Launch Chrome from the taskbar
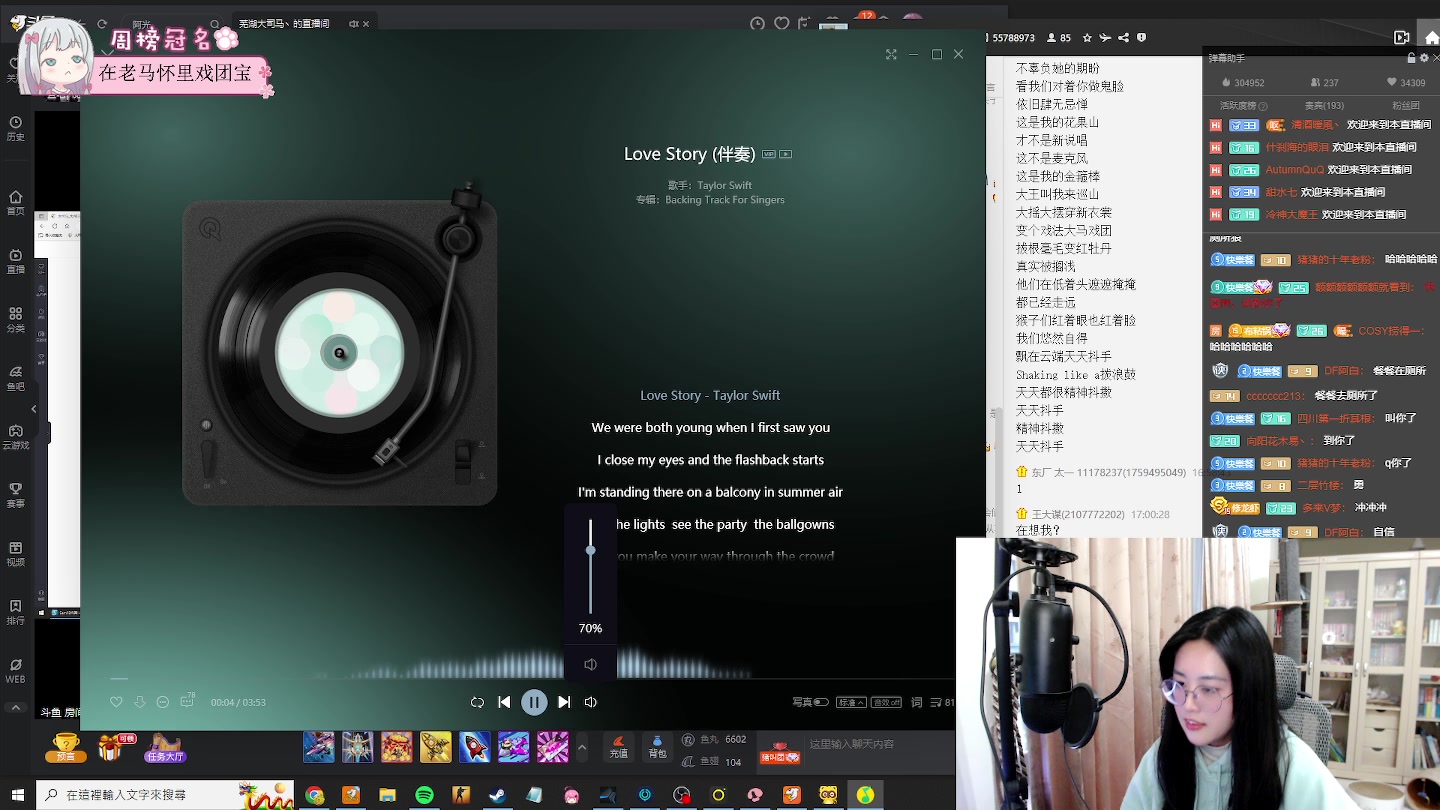The width and height of the screenshot is (1440, 810). (314, 796)
